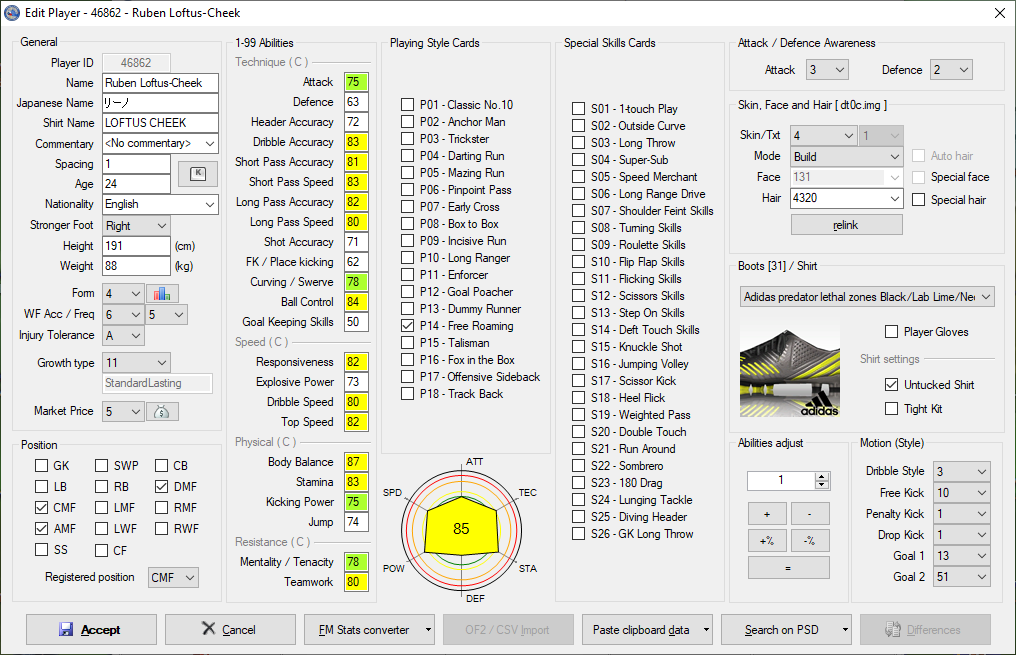Click the -% abilities adjust button
The height and width of the screenshot is (655, 1016).
pos(810,540)
